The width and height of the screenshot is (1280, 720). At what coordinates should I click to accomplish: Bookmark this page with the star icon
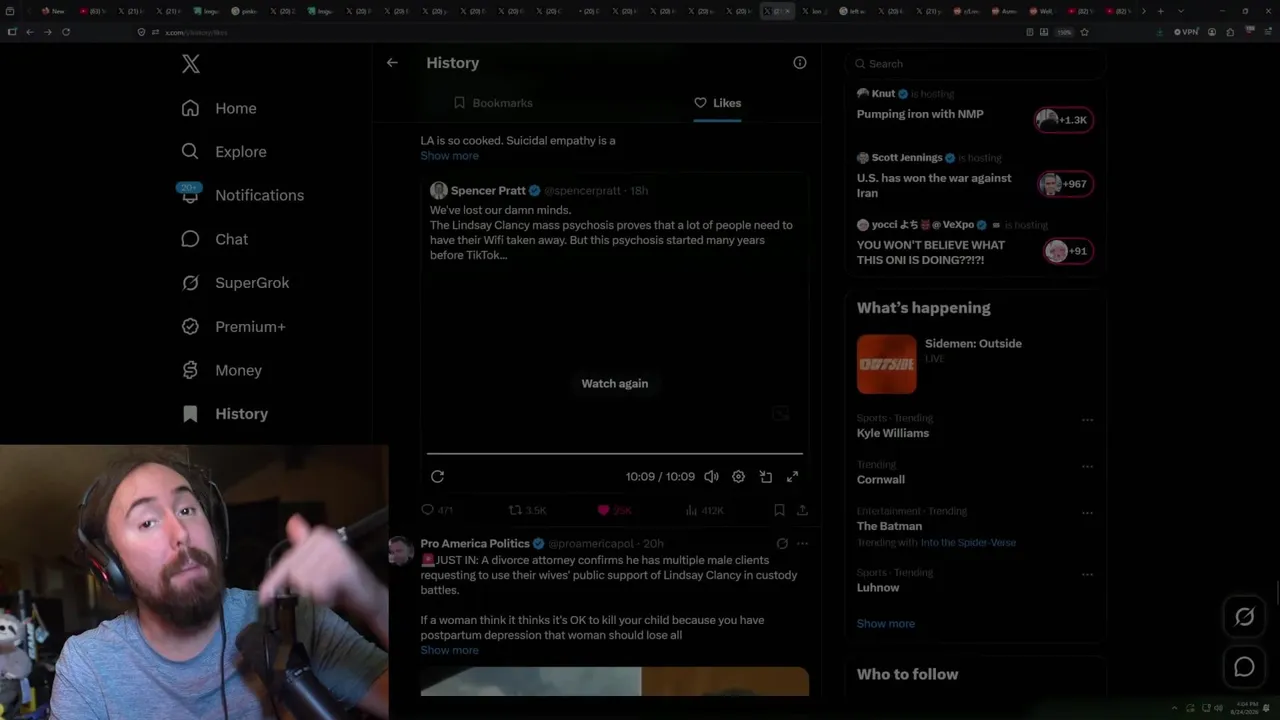[x=1085, y=32]
